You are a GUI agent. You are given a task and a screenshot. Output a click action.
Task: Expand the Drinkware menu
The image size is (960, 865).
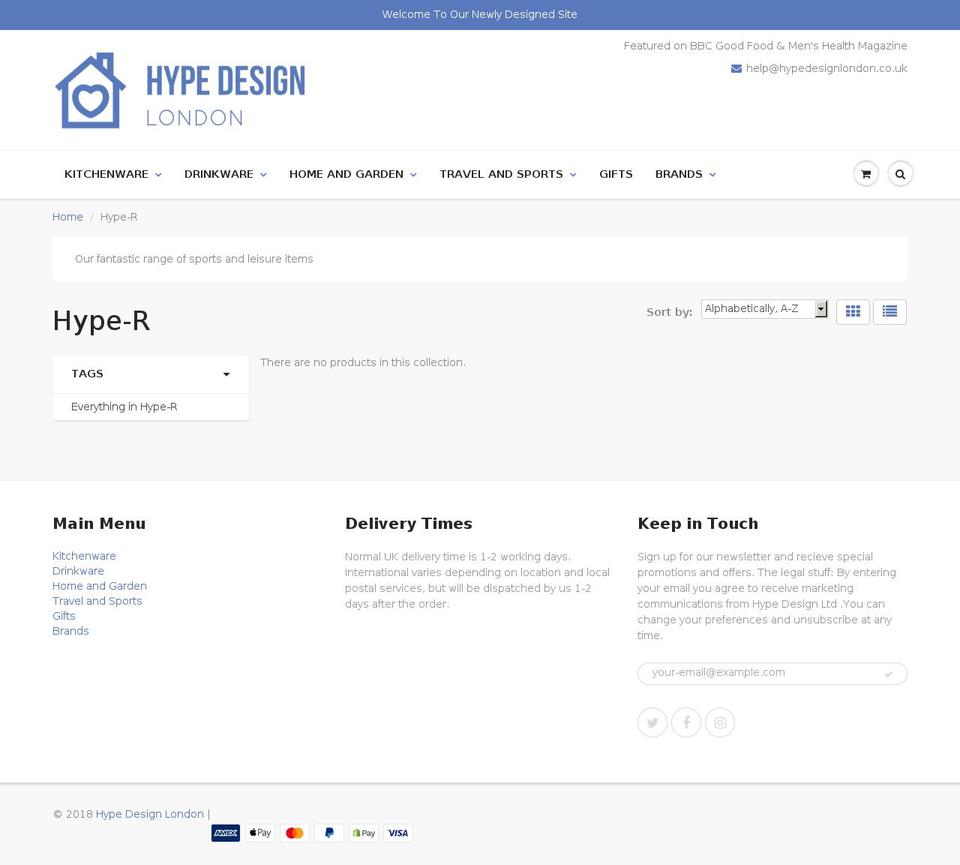pyautogui.click(x=225, y=174)
